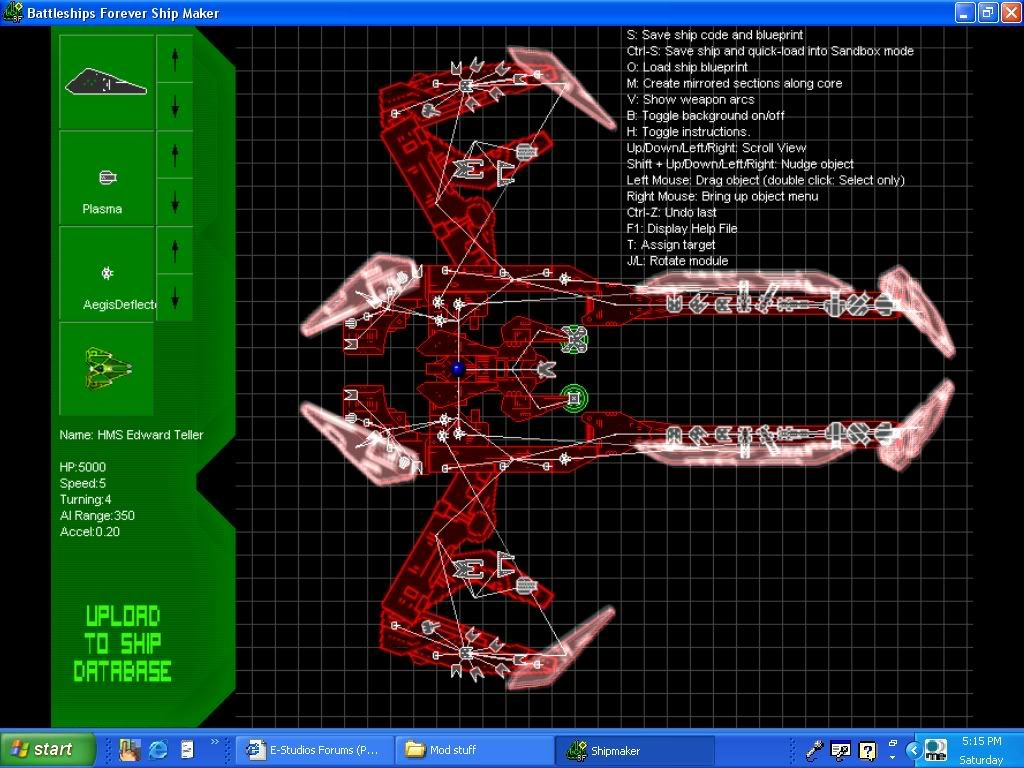The width and height of the screenshot is (1024, 768).
Task: Switch to E-Studios Forums taskbar window
Action: pyautogui.click(x=314, y=750)
